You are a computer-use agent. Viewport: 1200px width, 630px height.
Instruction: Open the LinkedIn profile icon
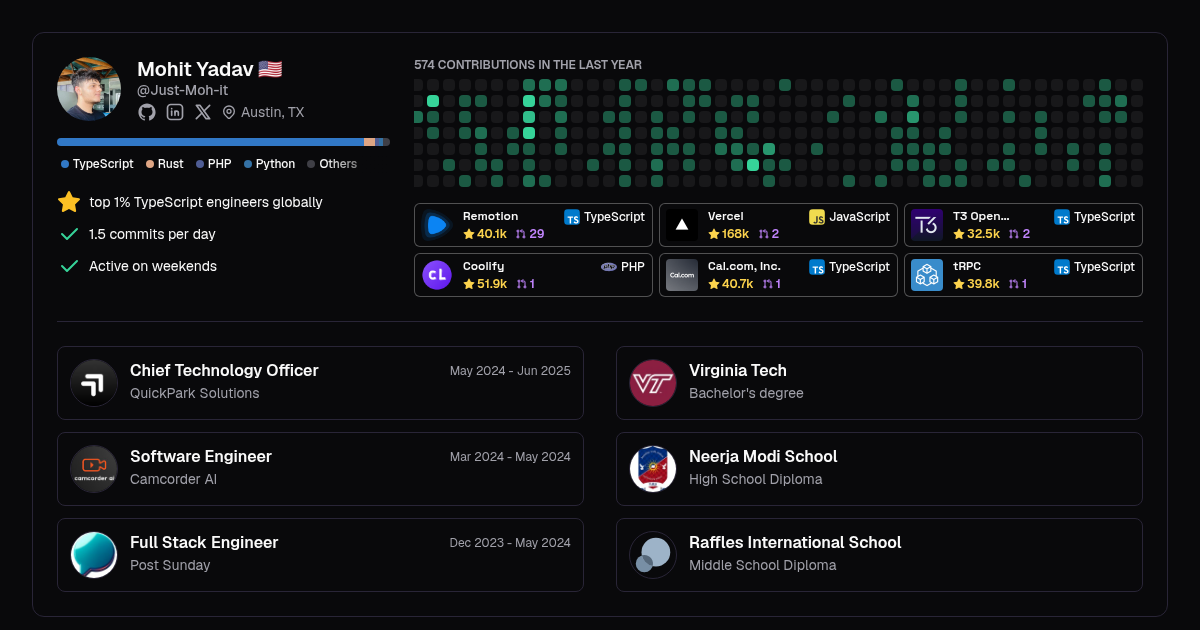coord(175,112)
